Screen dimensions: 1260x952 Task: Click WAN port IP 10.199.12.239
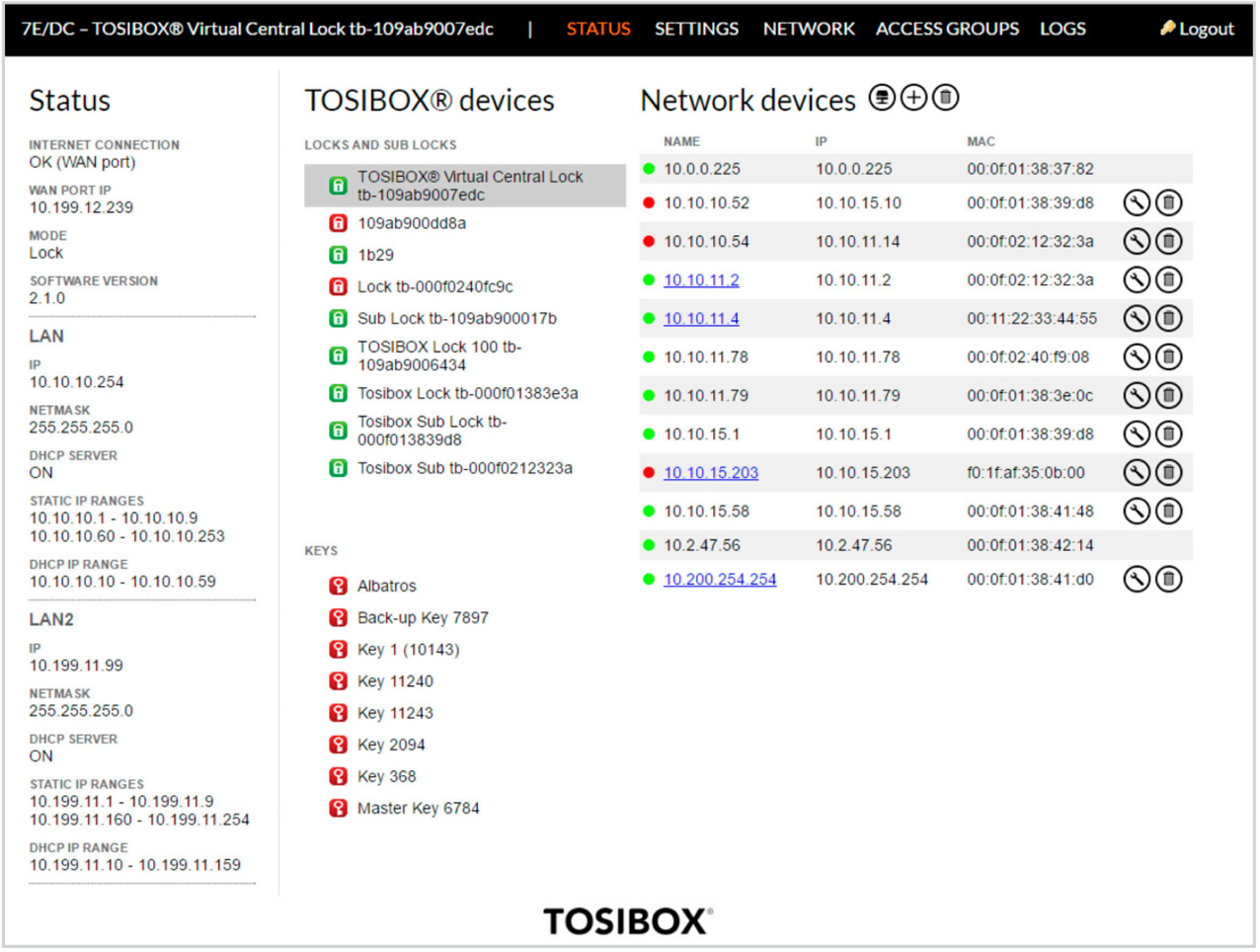(x=81, y=207)
